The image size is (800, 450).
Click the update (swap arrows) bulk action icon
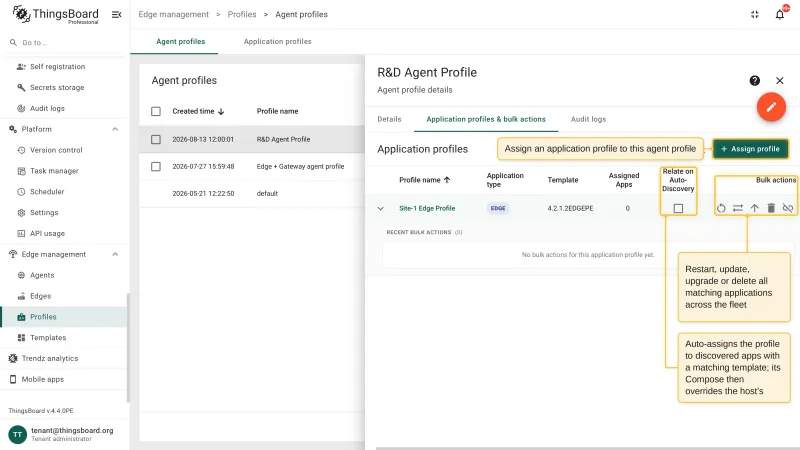[x=738, y=208]
